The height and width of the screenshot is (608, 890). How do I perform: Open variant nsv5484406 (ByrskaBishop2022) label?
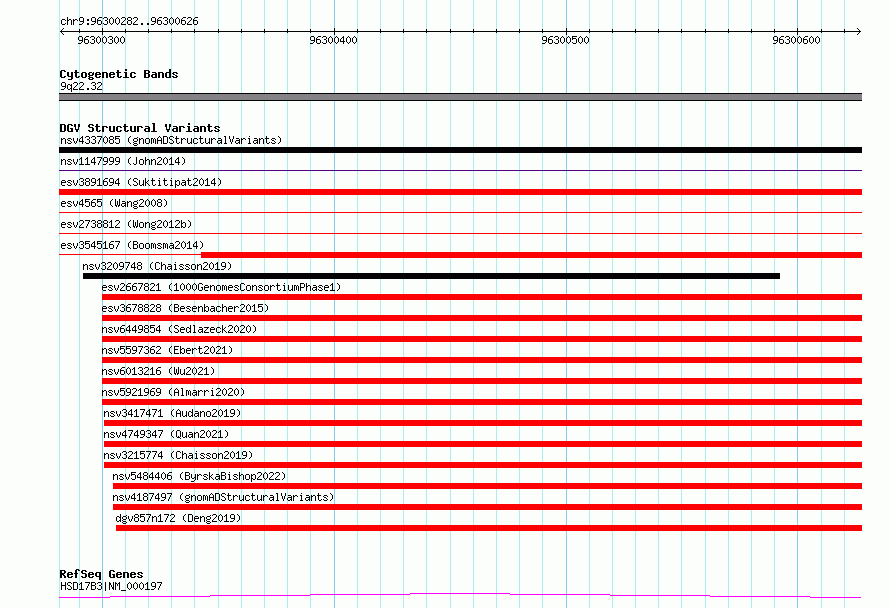click(199, 476)
